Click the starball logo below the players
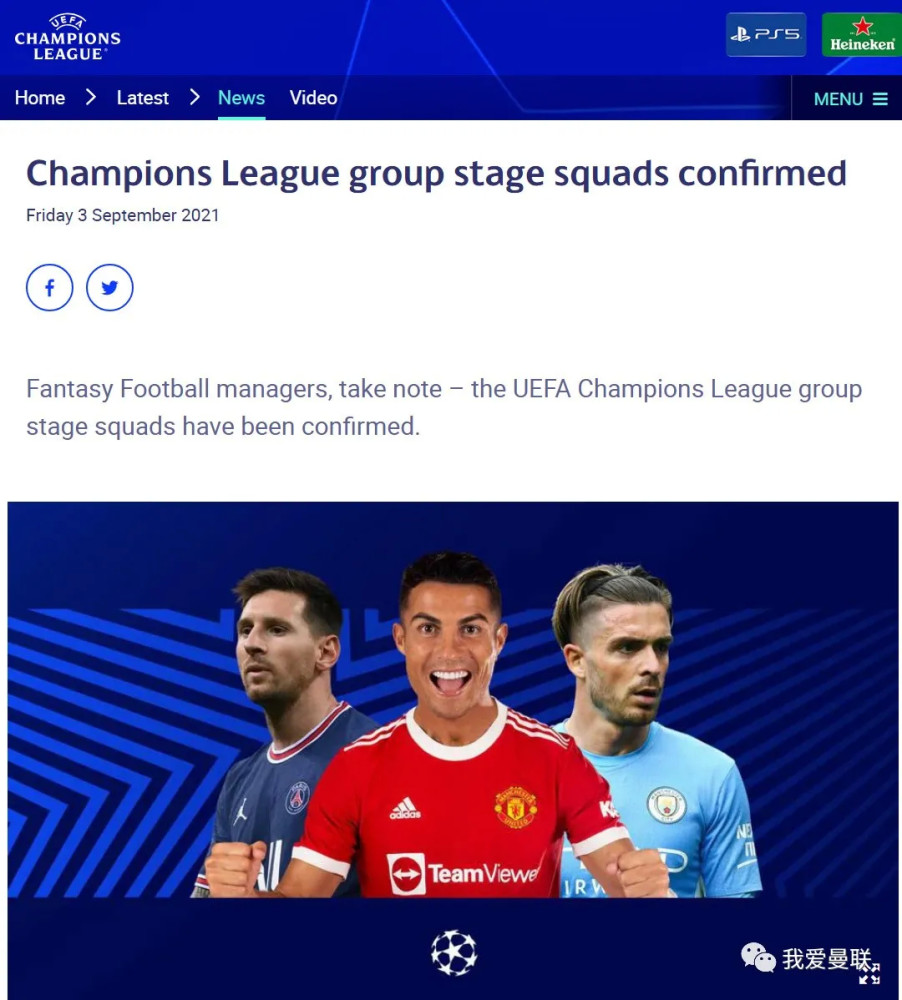The height and width of the screenshot is (1000, 902). point(454,953)
